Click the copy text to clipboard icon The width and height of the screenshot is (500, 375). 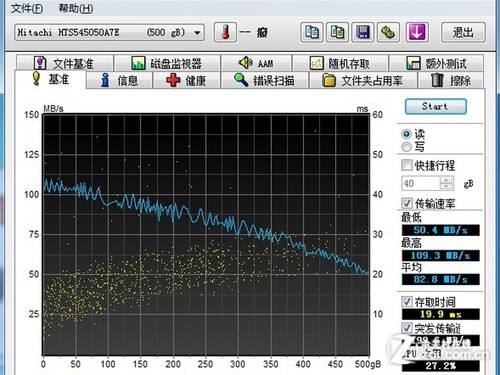pyautogui.click(x=312, y=33)
